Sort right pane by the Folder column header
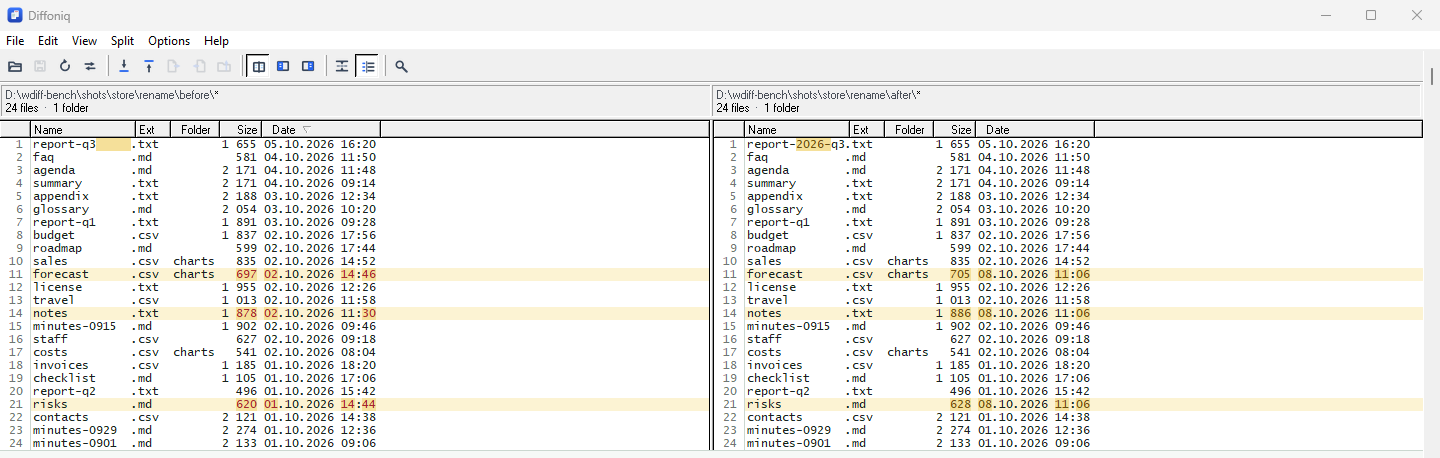Image resolution: width=1440 pixels, height=458 pixels. click(910, 129)
